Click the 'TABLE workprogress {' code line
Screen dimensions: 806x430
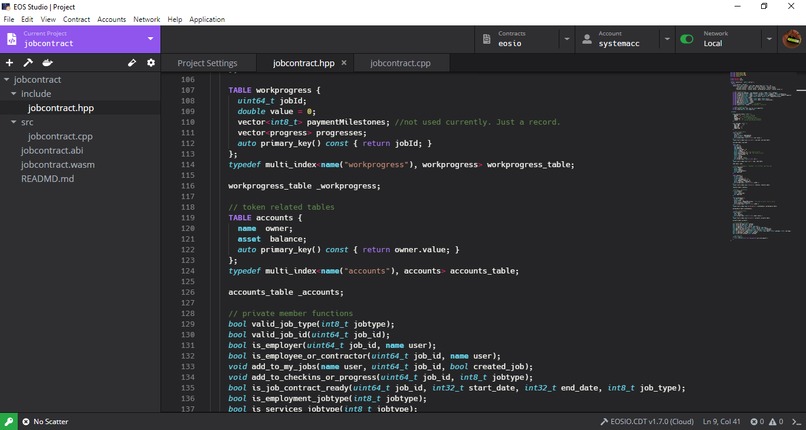point(274,90)
